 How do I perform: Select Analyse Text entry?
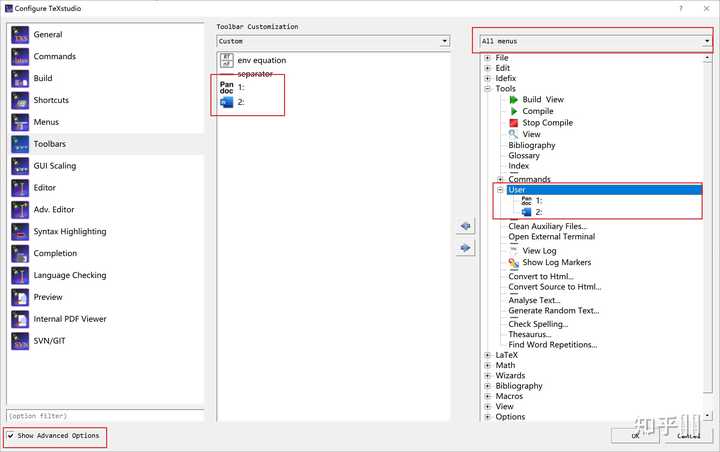tap(534, 300)
